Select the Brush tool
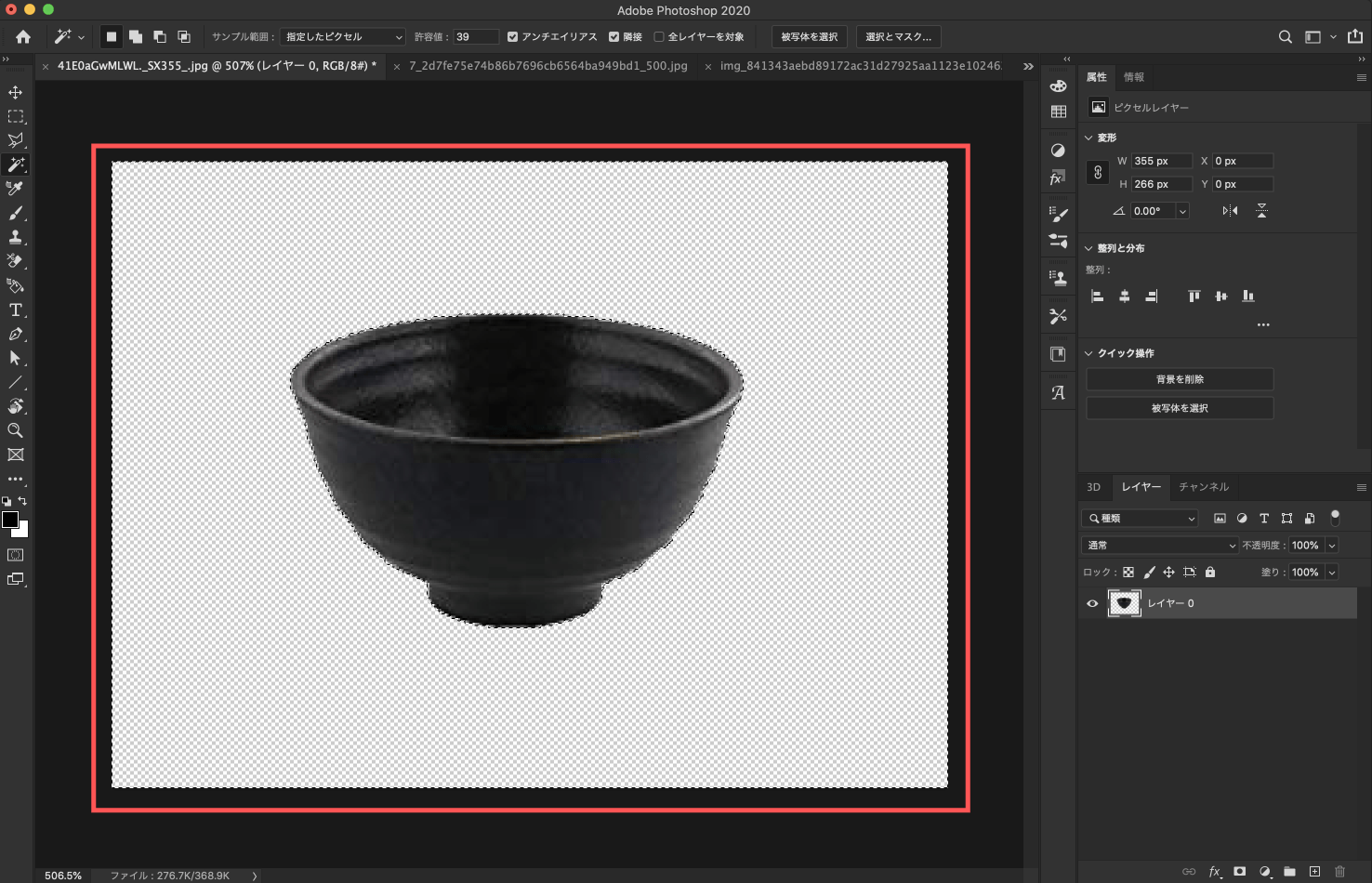This screenshot has height=883, width=1372. point(16,213)
